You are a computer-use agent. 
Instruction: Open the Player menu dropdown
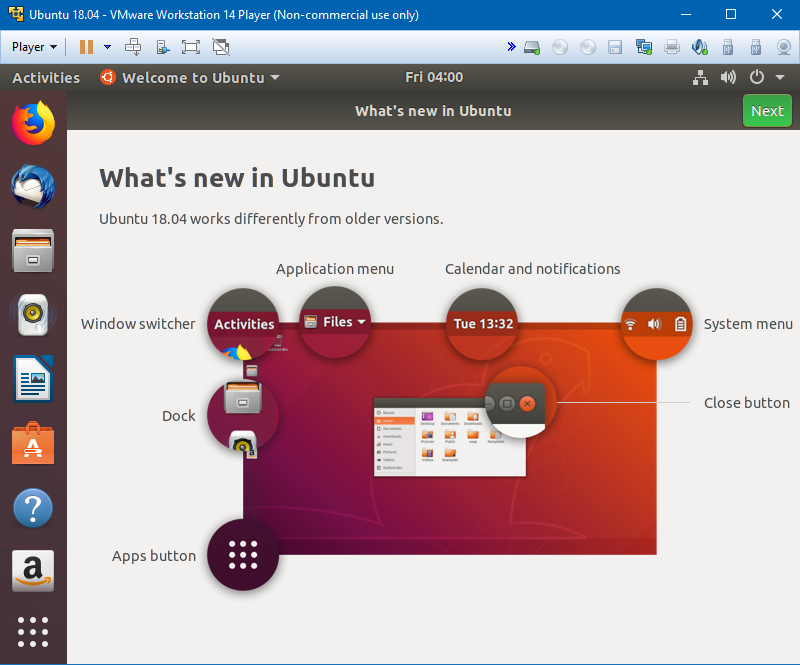click(x=34, y=47)
